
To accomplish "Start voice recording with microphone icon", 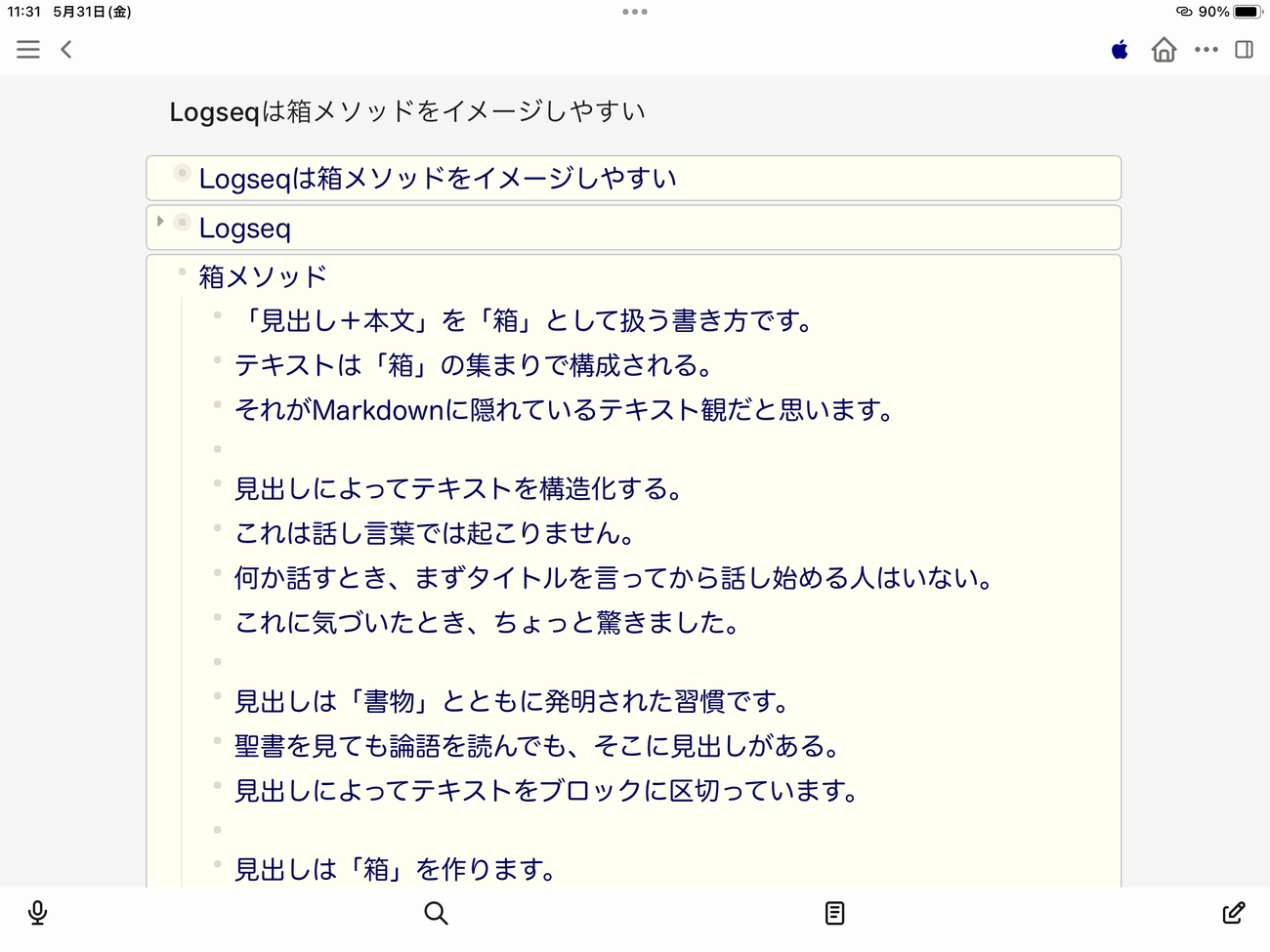I will (37, 913).
